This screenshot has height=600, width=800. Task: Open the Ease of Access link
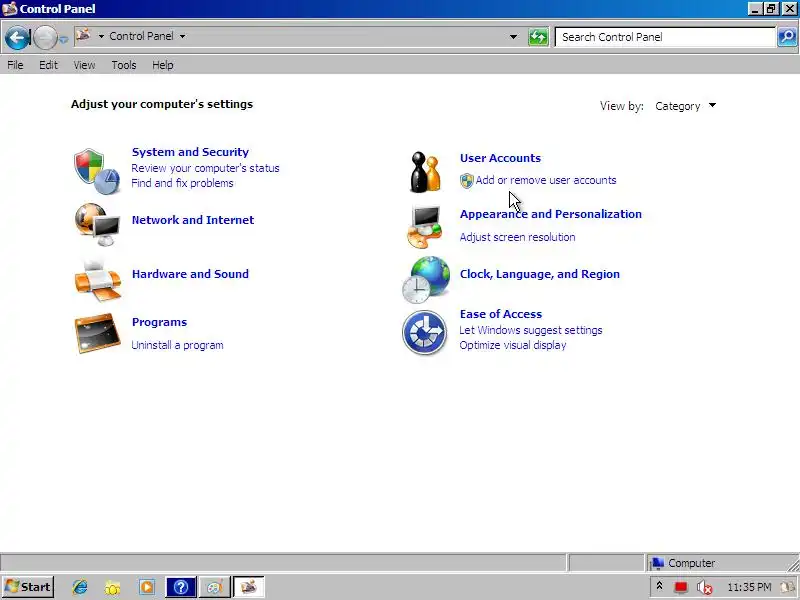tap(501, 314)
